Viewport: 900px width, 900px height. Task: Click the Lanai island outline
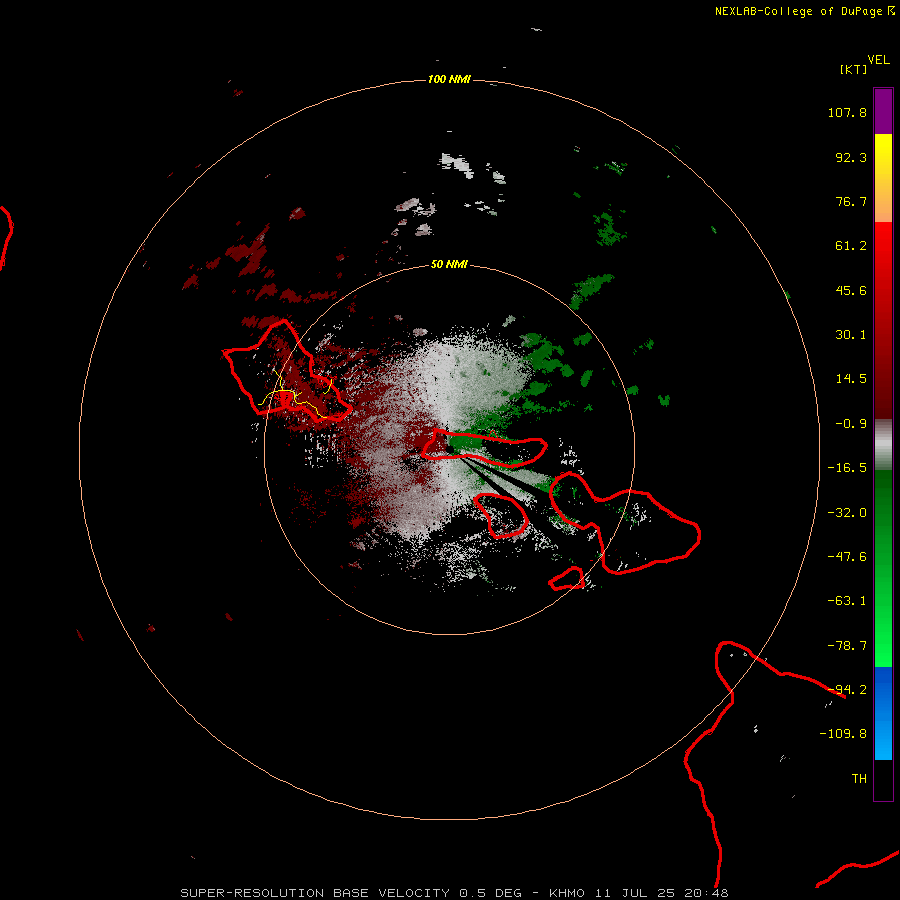501,515
